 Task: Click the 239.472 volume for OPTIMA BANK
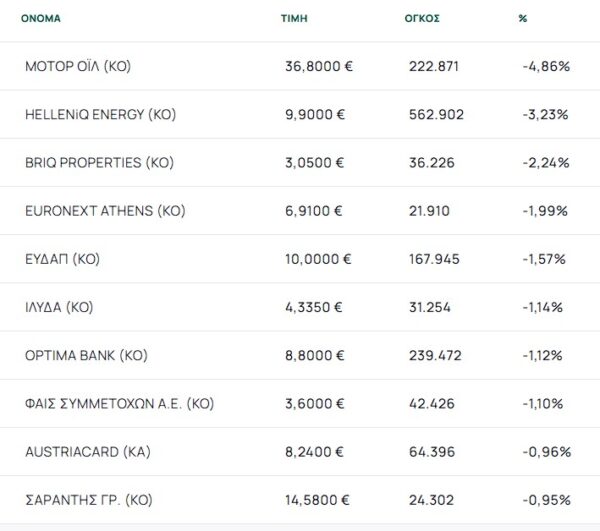[x=435, y=355]
